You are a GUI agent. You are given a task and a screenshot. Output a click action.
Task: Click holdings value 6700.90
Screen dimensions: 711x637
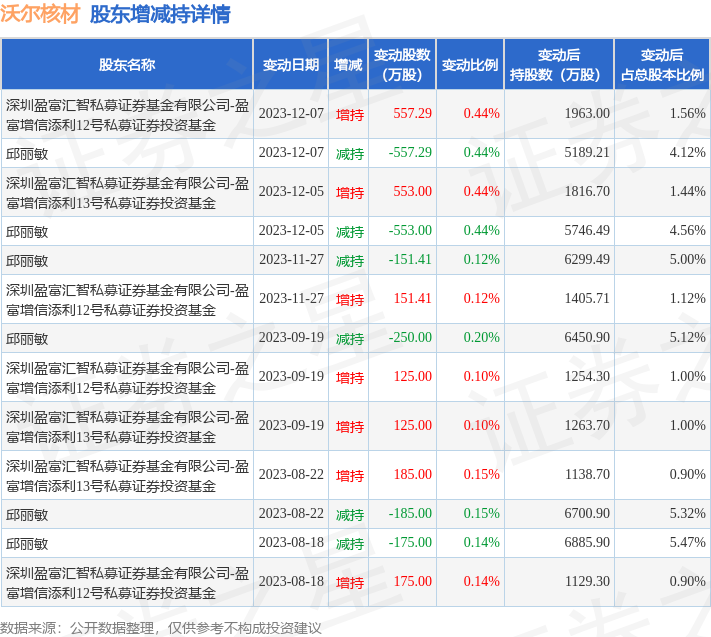[x=587, y=513]
